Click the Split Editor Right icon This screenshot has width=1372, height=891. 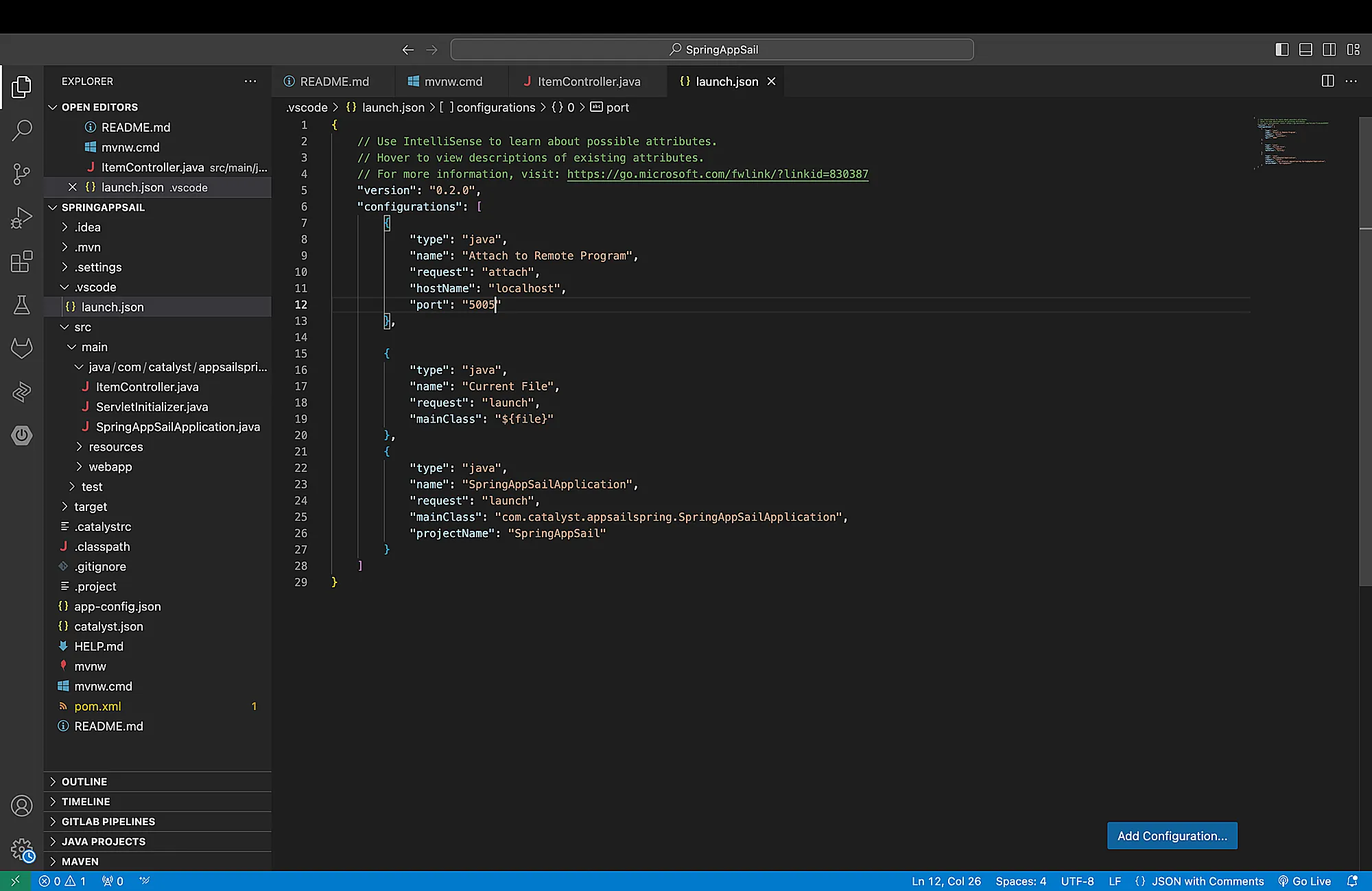point(1327,81)
